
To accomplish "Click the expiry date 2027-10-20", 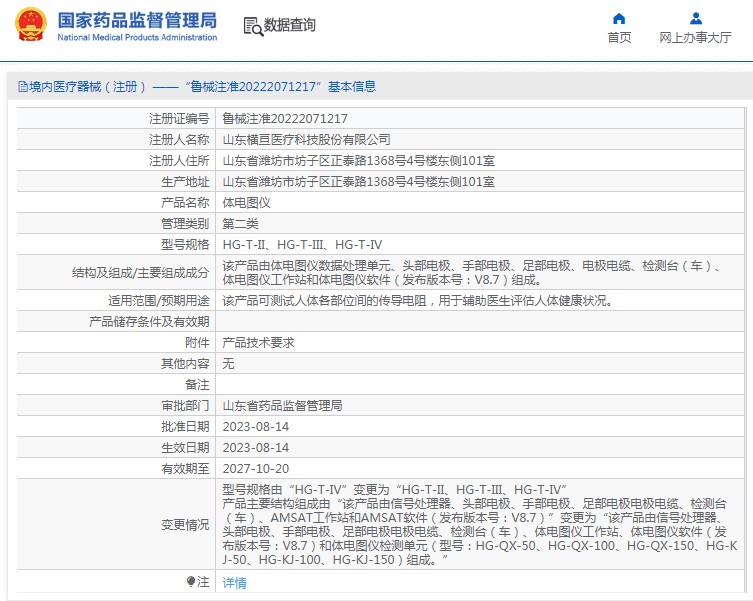I will (255, 468).
